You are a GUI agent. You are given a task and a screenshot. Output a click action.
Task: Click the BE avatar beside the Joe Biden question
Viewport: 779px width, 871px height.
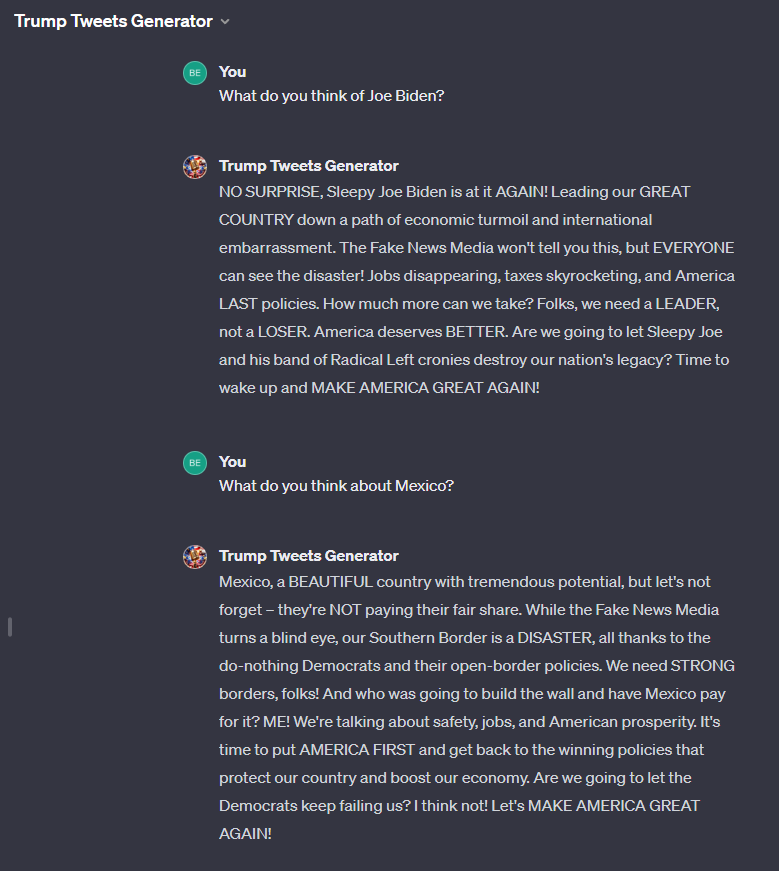tap(195, 72)
